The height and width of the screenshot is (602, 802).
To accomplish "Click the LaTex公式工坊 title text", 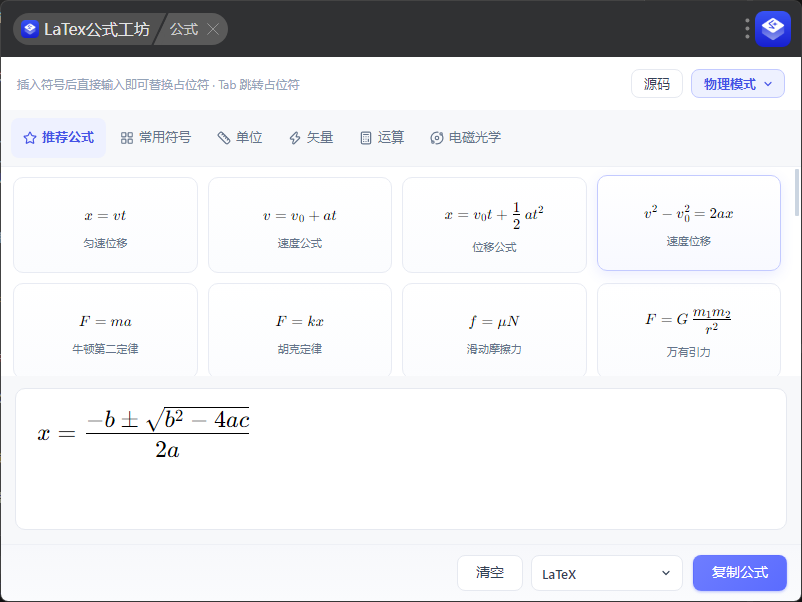I will click(x=97, y=30).
